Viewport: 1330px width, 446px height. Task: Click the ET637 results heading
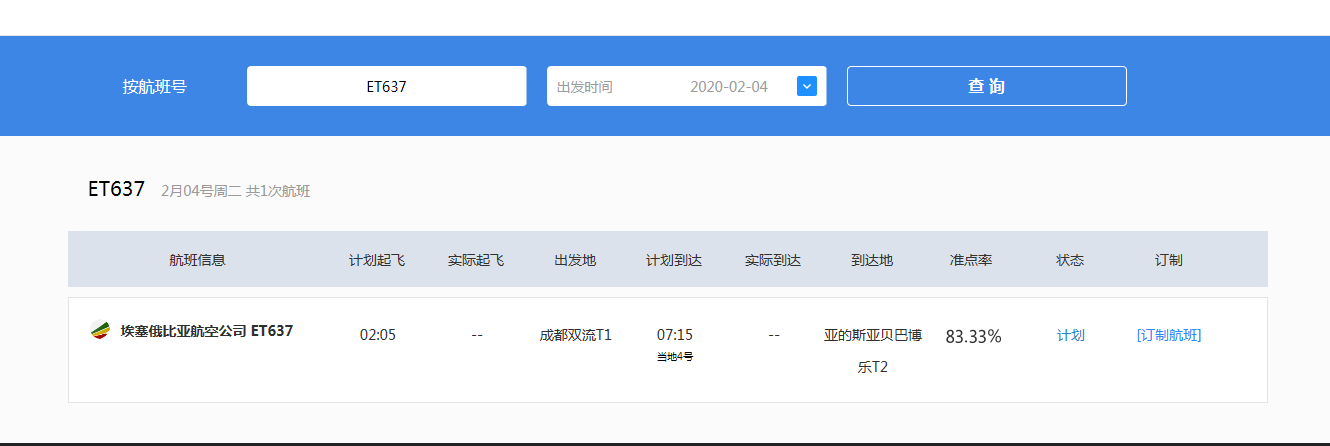[116, 189]
